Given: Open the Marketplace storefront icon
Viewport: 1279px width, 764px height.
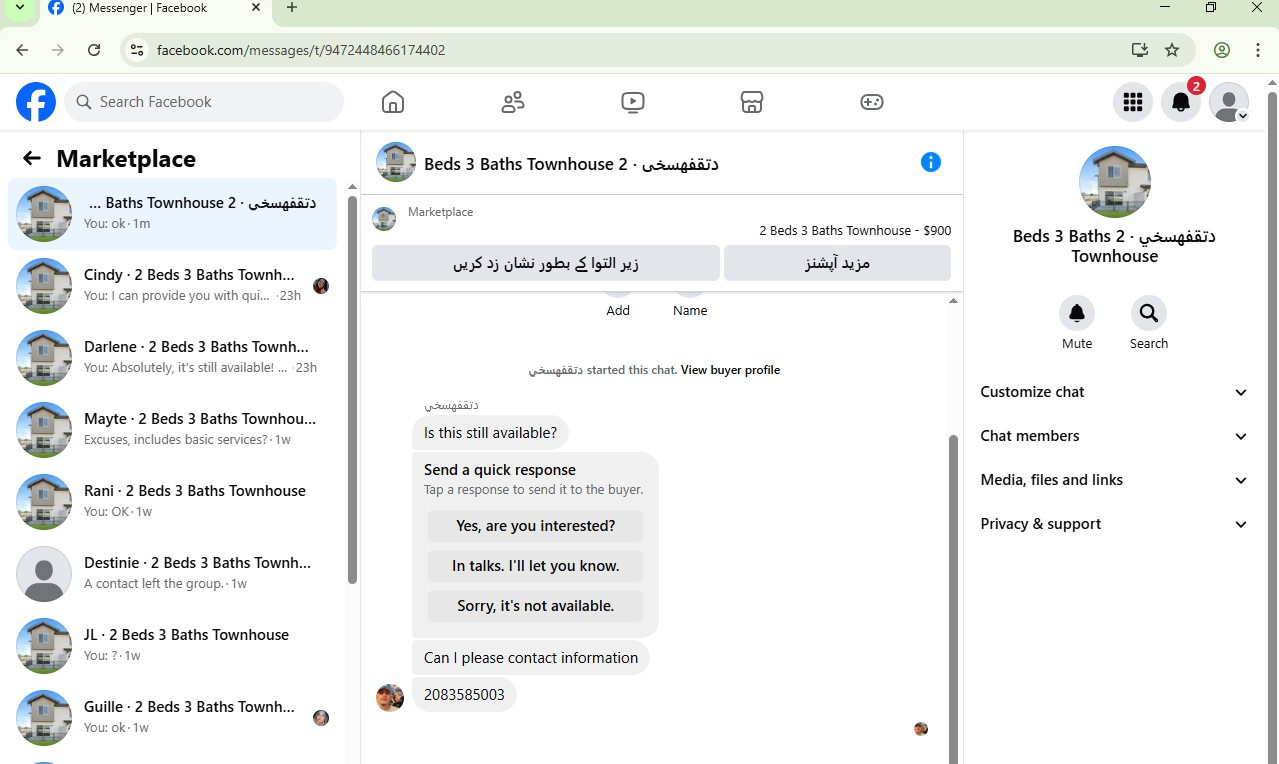Looking at the screenshot, I should tap(752, 102).
